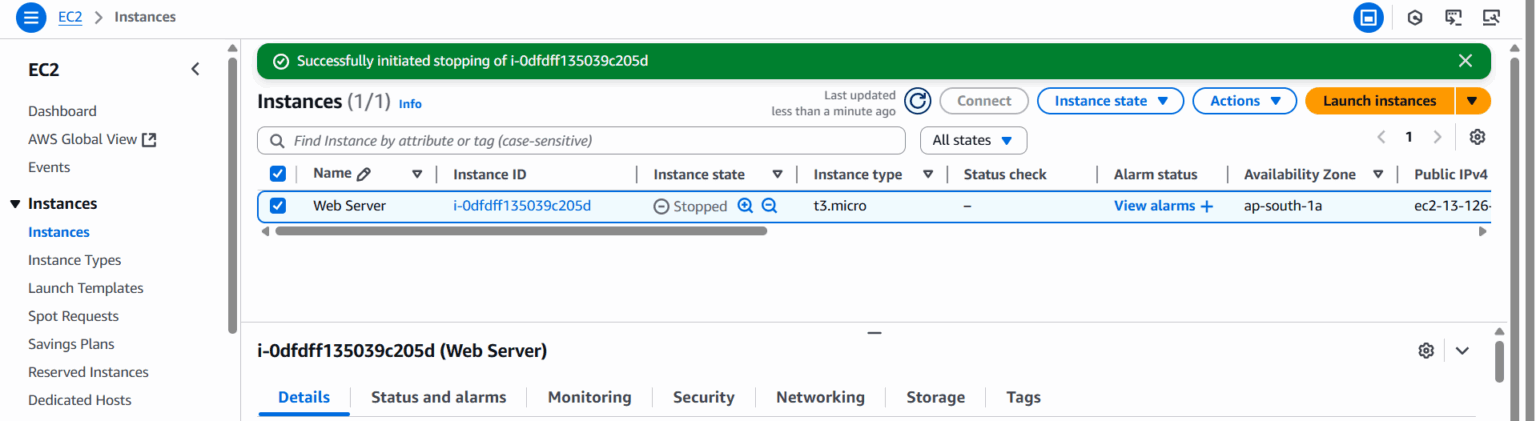Image resolution: width=1536 pixels, height=421 pixels.
Task: Collapse the instance details panel chevron
Action: [1462, 350]
